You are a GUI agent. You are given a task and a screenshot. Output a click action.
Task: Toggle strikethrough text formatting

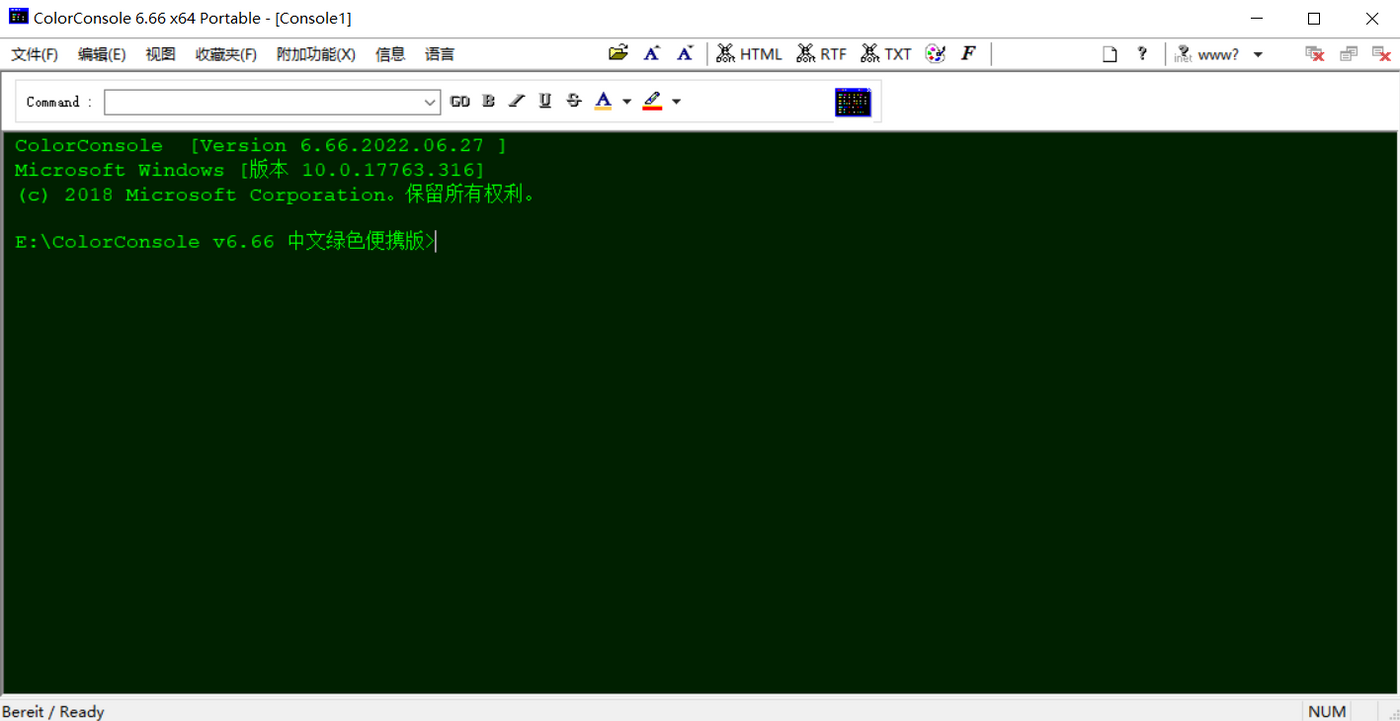point(573,101)
